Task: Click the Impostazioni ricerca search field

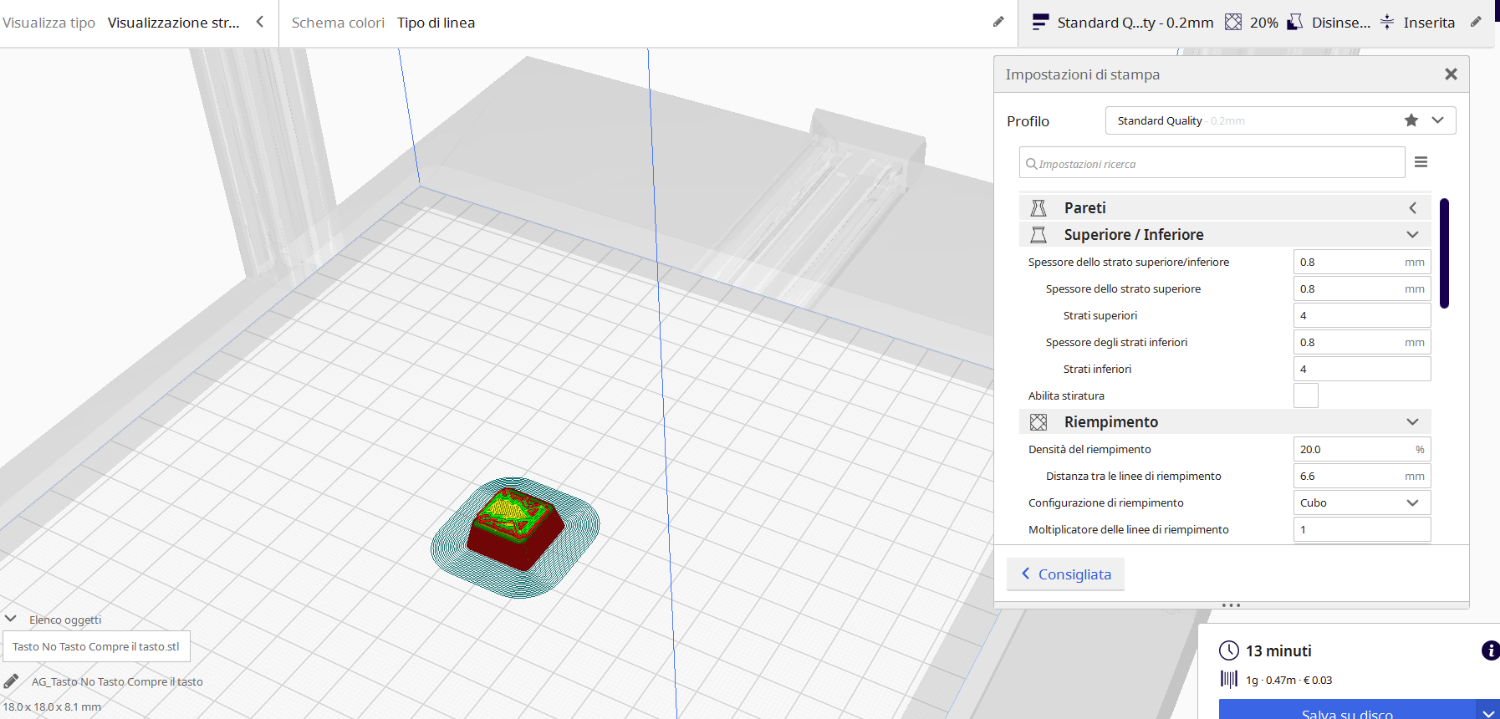Action: click(1212, 163)
